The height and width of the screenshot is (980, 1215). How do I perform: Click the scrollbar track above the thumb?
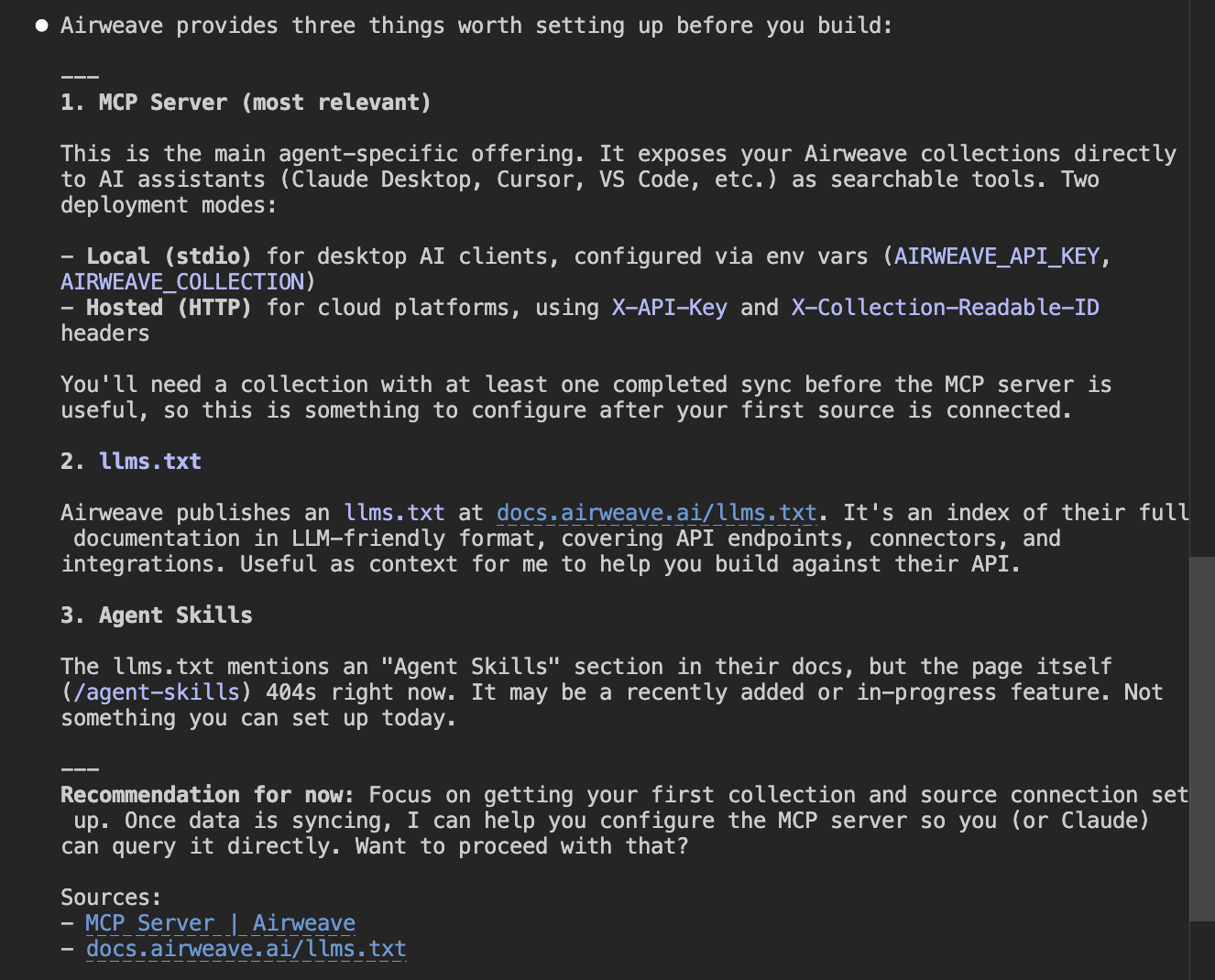1201,275
